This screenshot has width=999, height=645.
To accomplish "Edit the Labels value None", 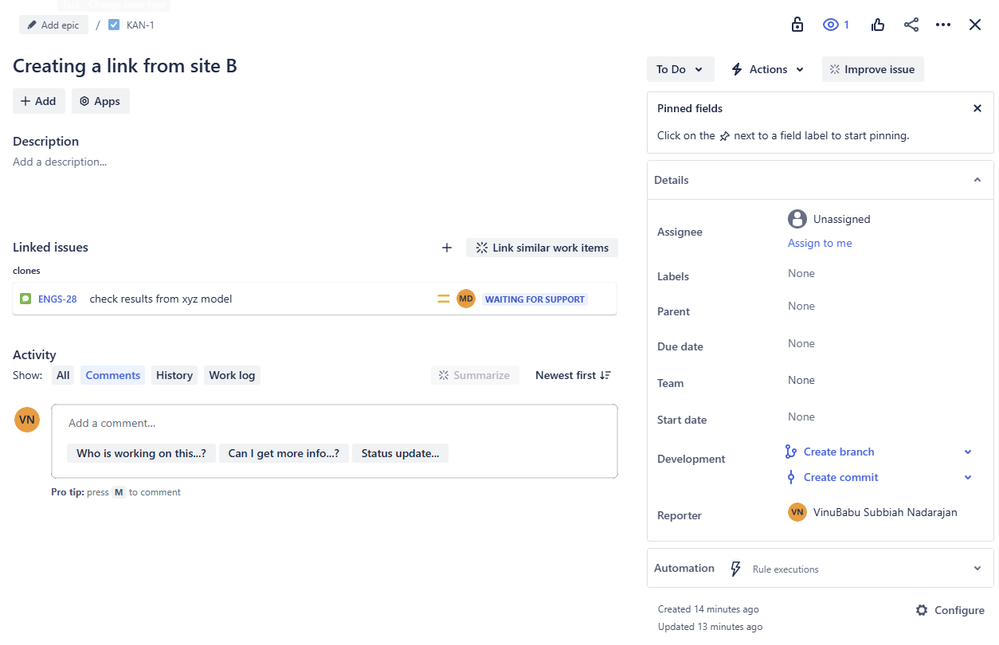I will (x=801, y=273).
